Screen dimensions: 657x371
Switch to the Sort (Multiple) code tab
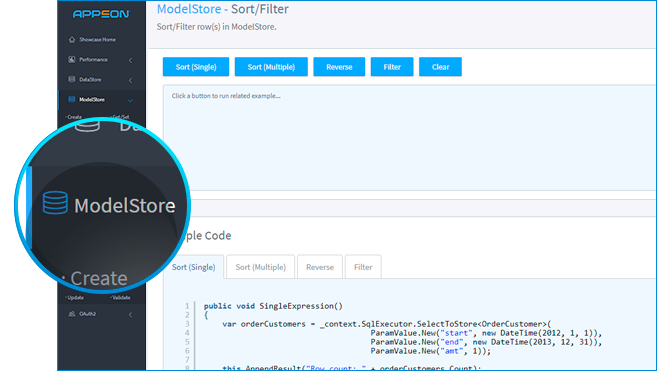point(261,267)
